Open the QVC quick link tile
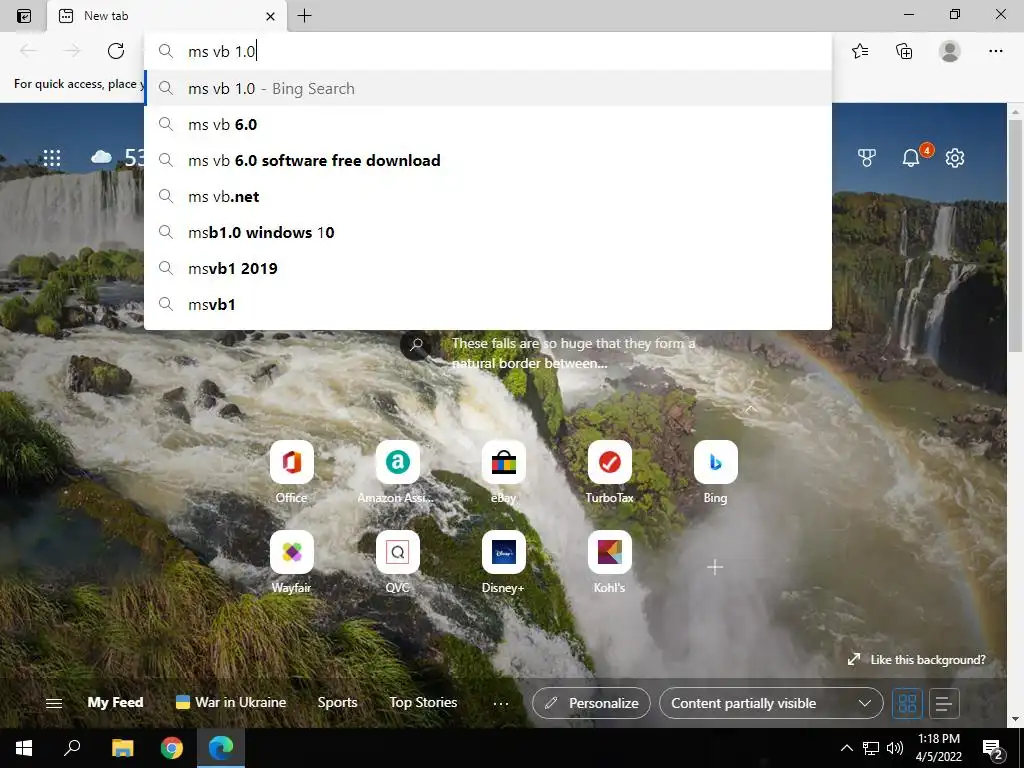Screen dimensions: 1024x768 click(397, 552)
